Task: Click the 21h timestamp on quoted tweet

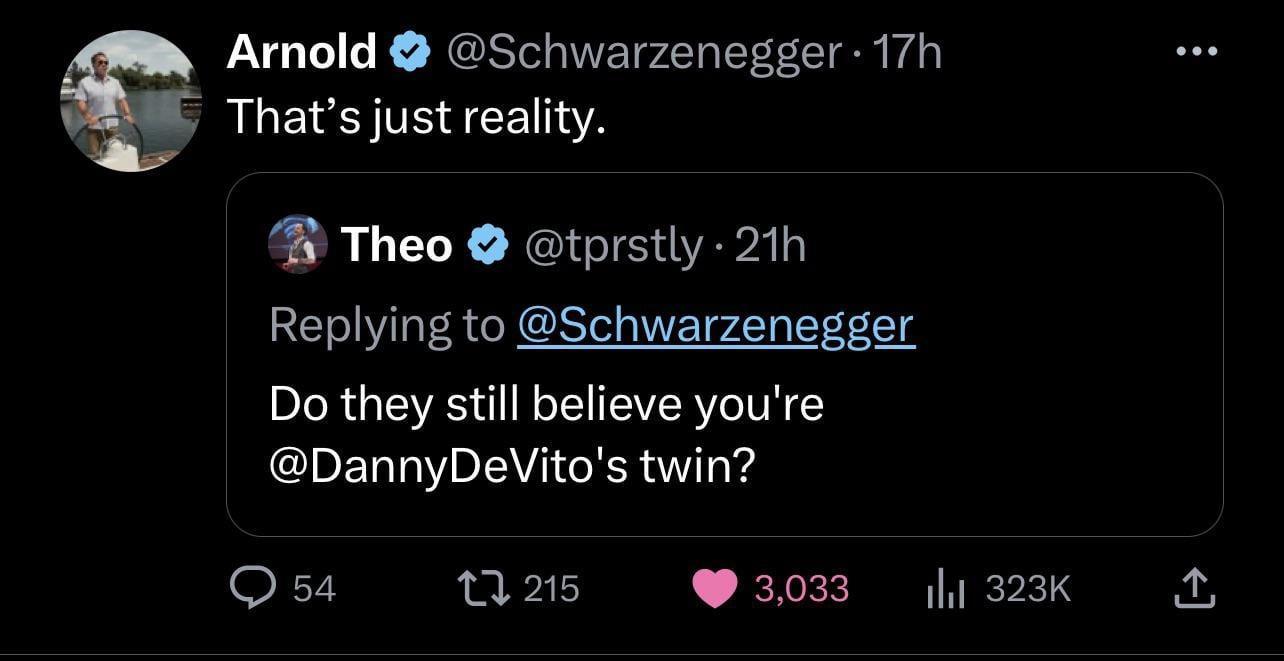Action: click(770, 245)
